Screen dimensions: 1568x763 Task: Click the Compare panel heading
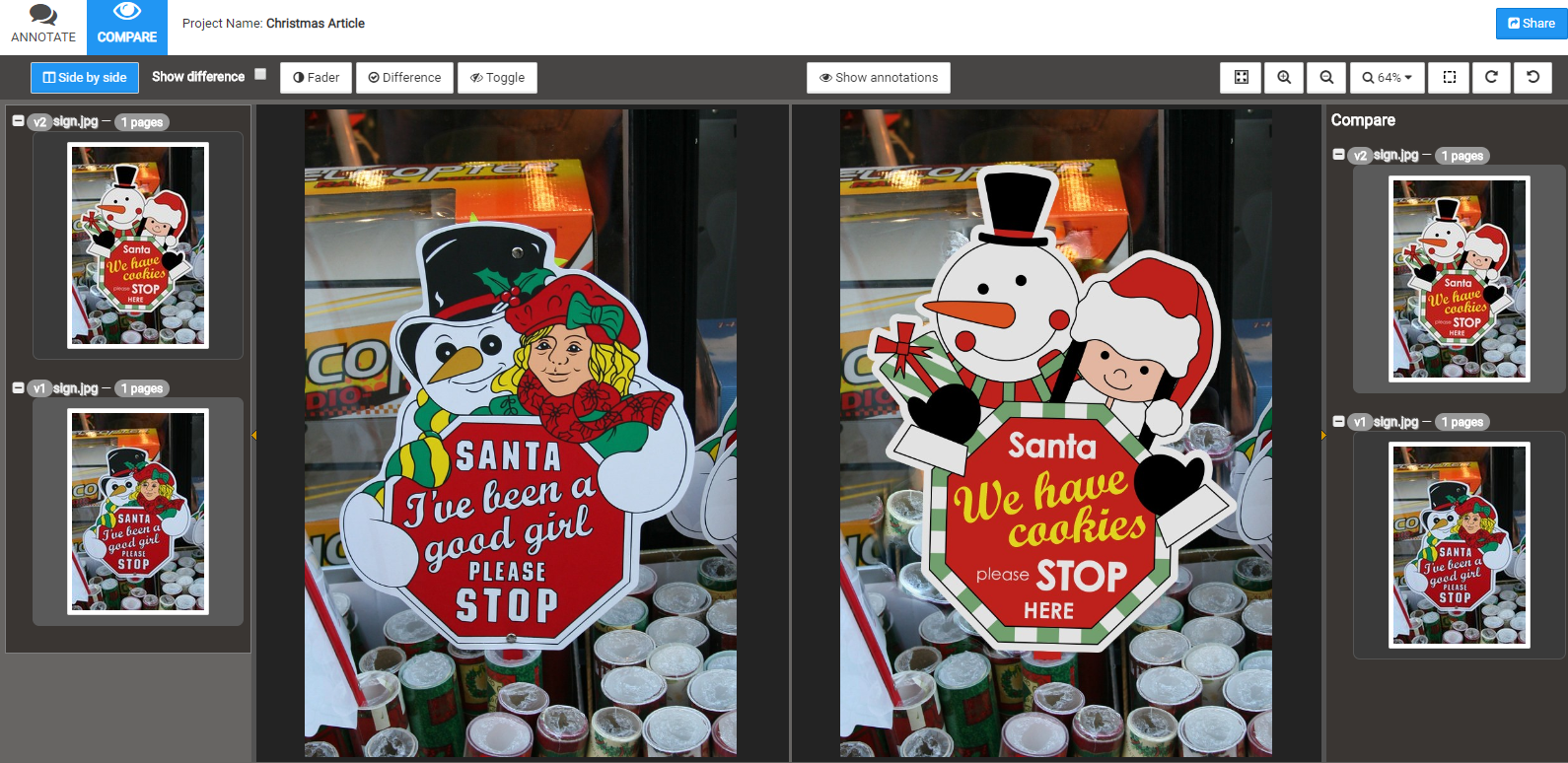pos(1363,120)
